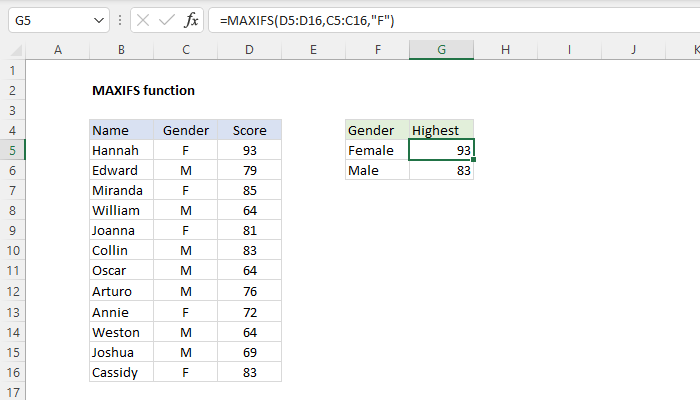Click the 'Cassidy' name cell
This screenshot has height=400, width=700.
(x=121, y=372)
